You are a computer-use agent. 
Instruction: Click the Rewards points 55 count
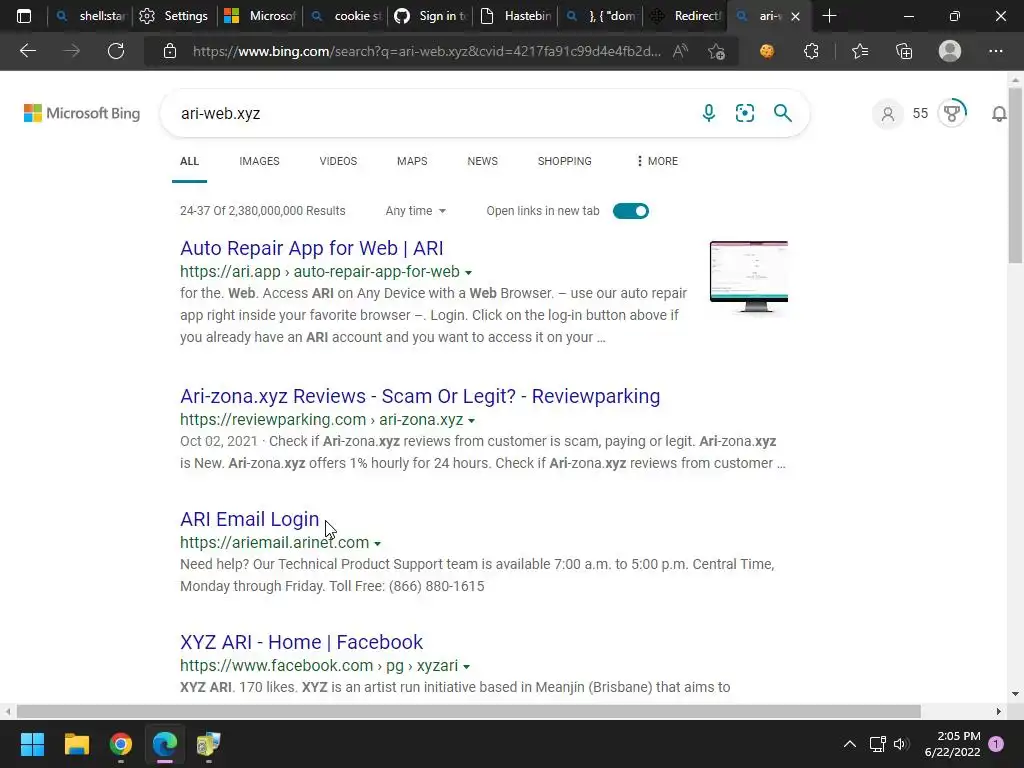(920, 113)
